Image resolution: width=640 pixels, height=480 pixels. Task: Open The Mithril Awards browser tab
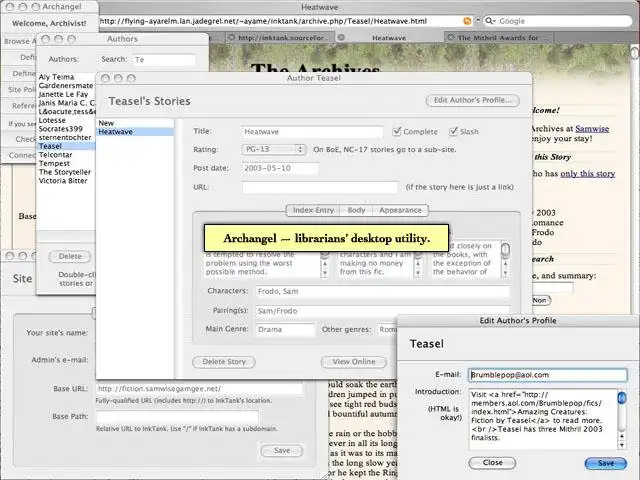tap(499, 38)
